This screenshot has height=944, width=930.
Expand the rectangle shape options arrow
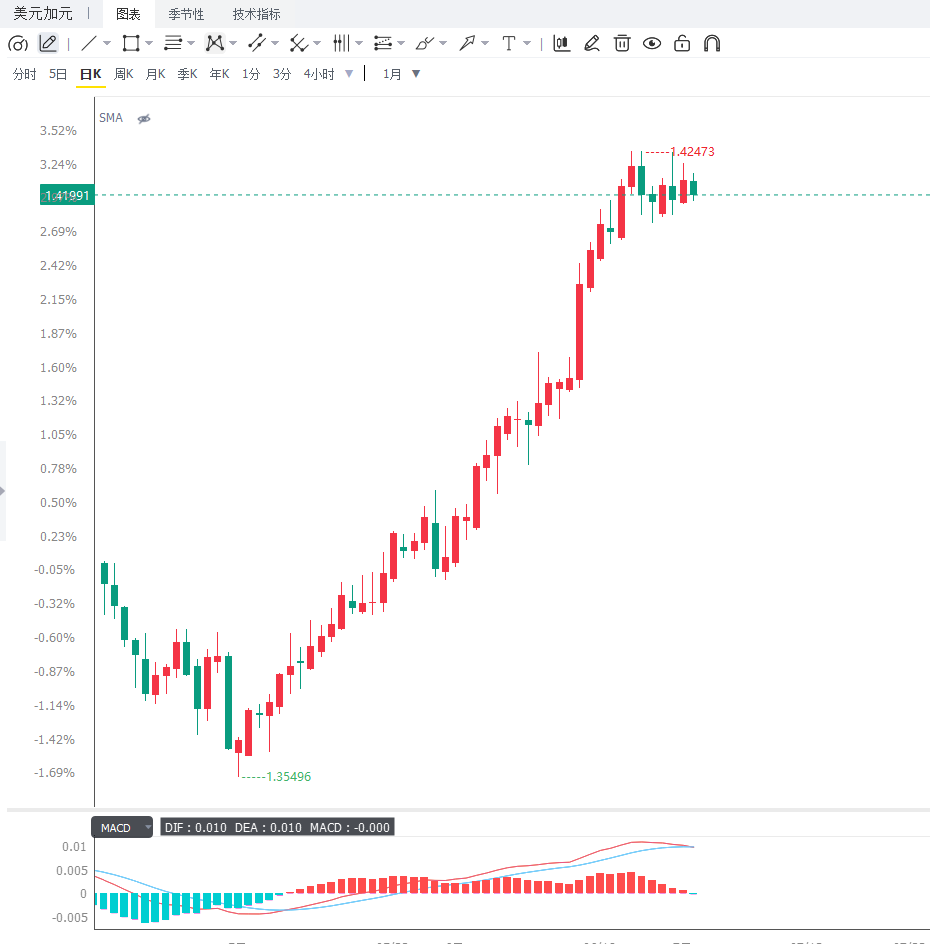(x=149, y=43)
